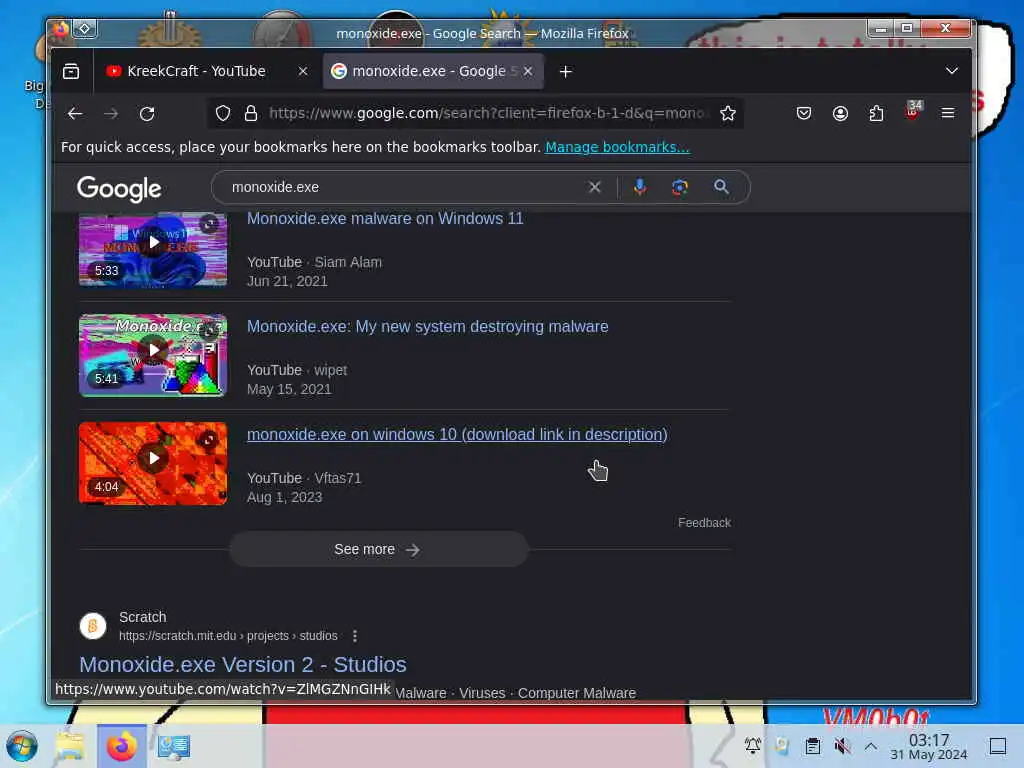Image resolution: width=1024 pixels, height=768 pixels.
Task: Click the pin diamond icon in titlebar
Action: coord(84,29)
